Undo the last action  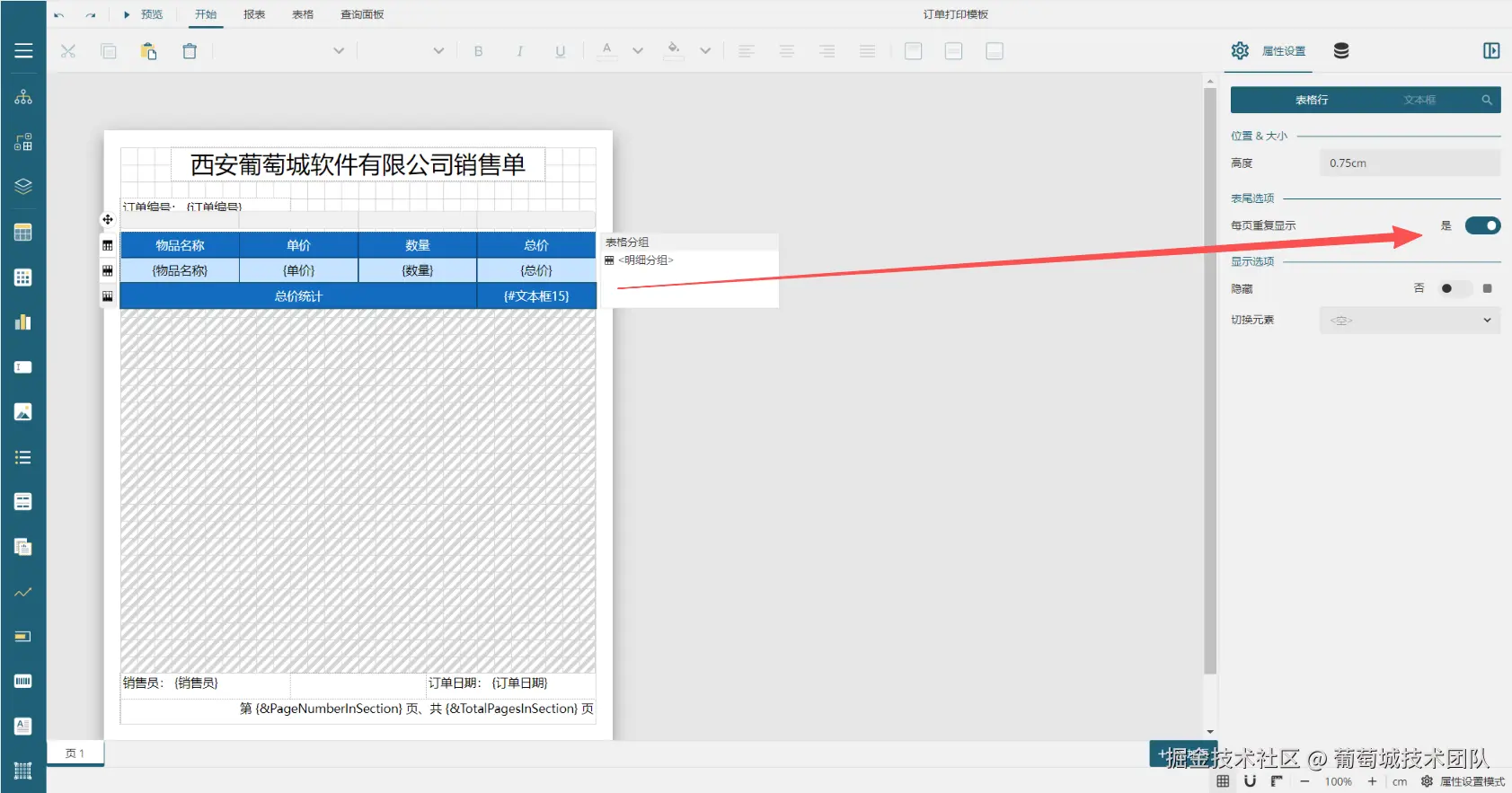[x=59, y=15]
